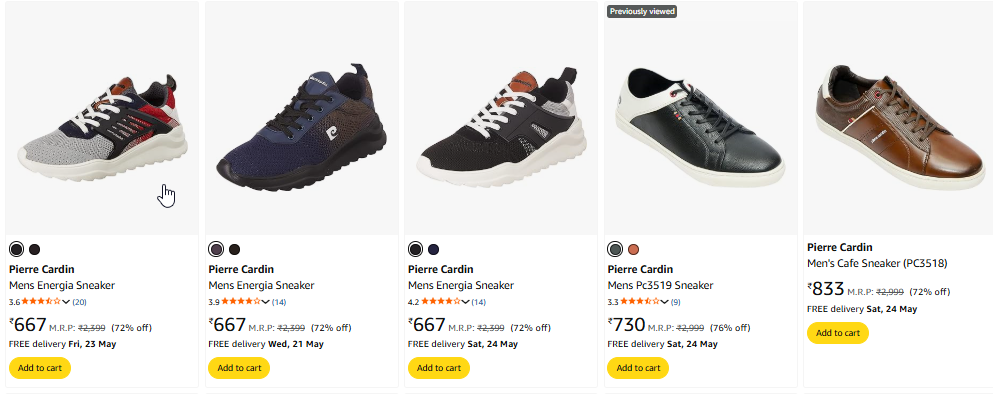Open the 9 reviews count link
The image size is (993, 394).
tap(676, 302)
